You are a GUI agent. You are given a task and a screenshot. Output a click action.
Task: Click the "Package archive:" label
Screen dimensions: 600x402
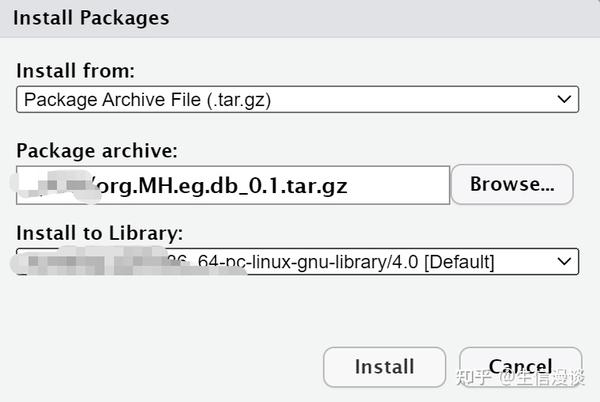(x=96, y=151)
